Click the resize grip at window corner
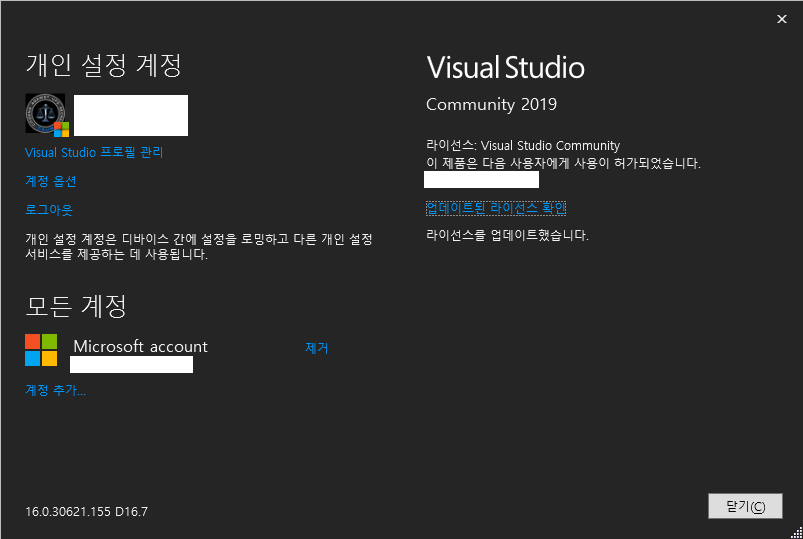 click(x=796, y=532)
